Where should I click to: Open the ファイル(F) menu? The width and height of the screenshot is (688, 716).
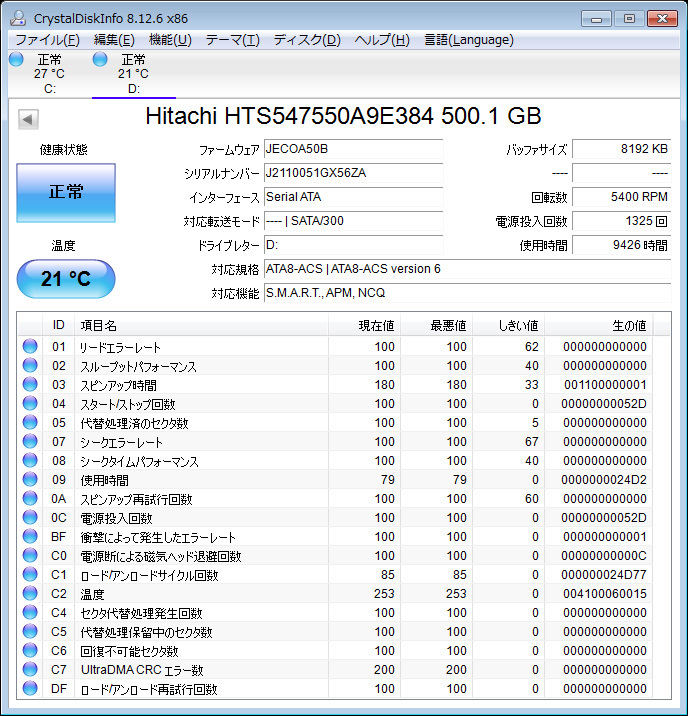point(47,40)
